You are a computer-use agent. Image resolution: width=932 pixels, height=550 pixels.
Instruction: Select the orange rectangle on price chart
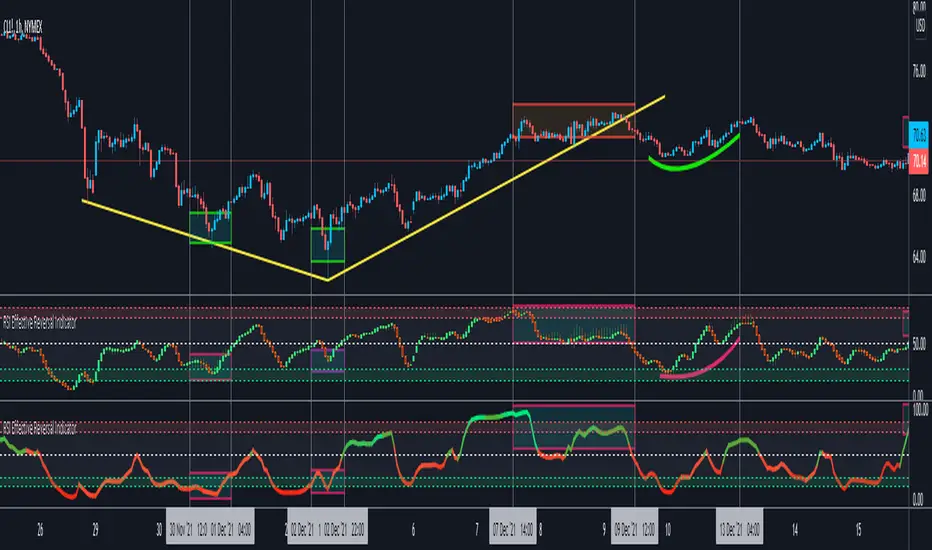[574, 121]
